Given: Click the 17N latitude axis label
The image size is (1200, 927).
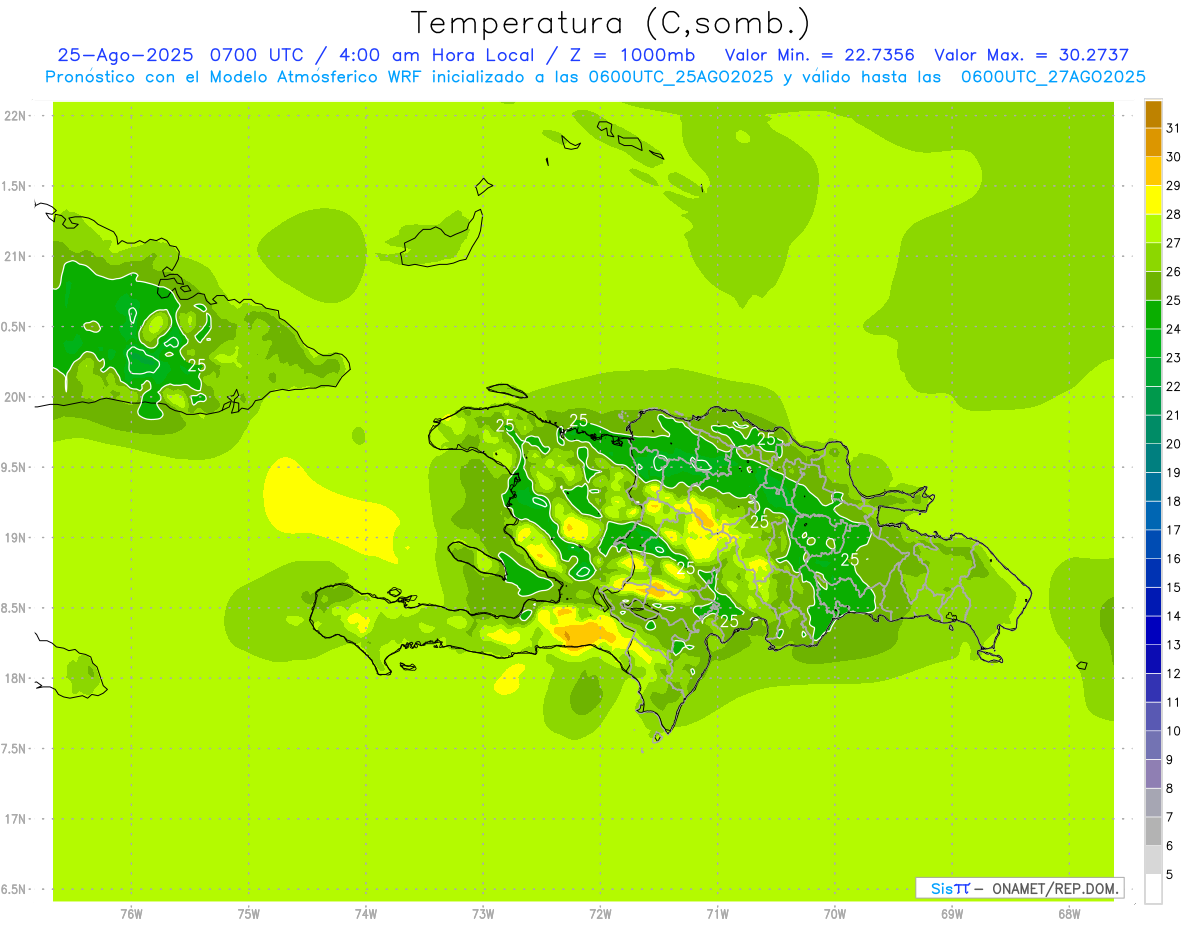Looking at the screenshot, I should pos(15,819).
